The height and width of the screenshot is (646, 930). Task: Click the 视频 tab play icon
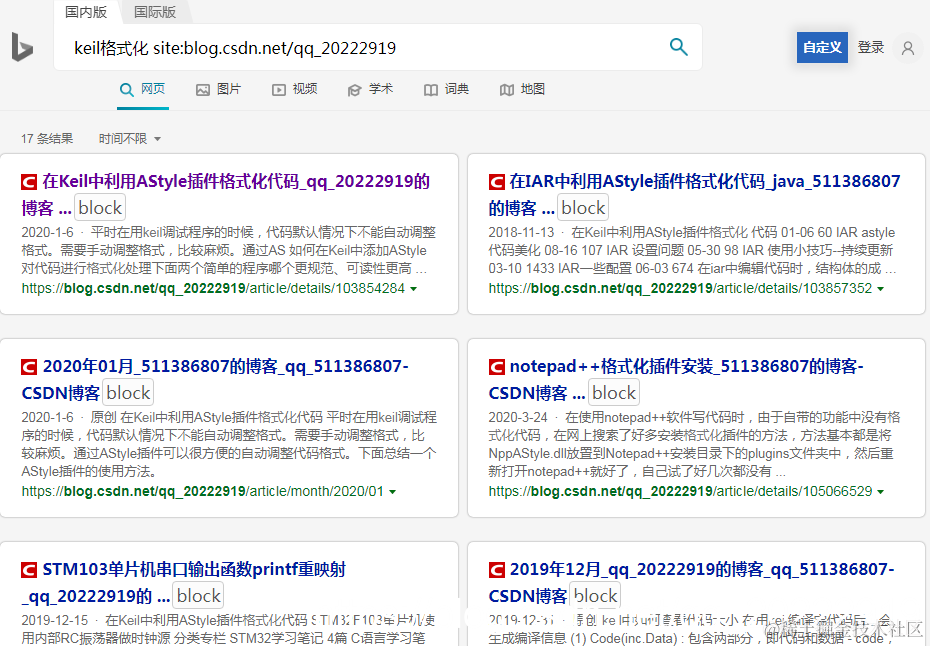click(279, 90)
